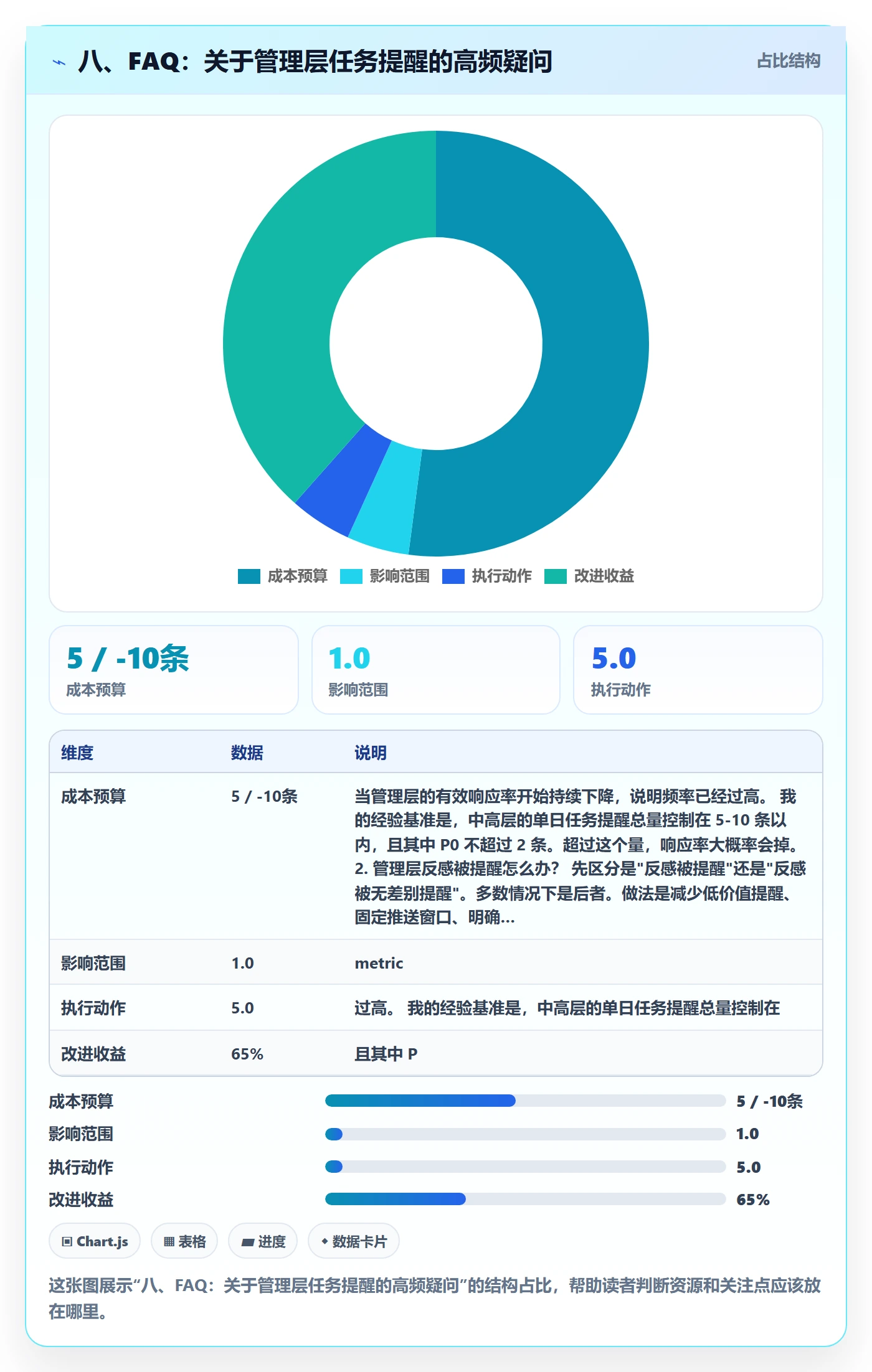Click the caption paragraph starting 这张图展示
Viewport: 872px width, 1372px height.
[x=435, y=1299]
